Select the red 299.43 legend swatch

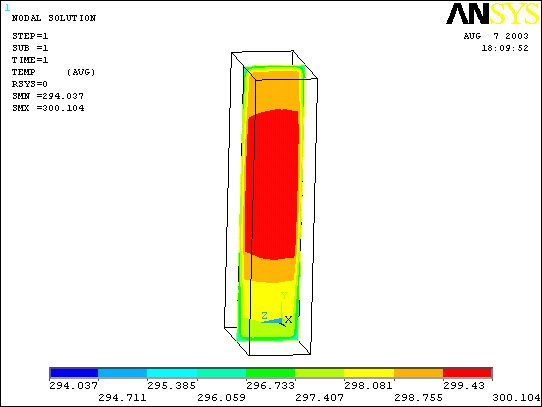point(467,373)
